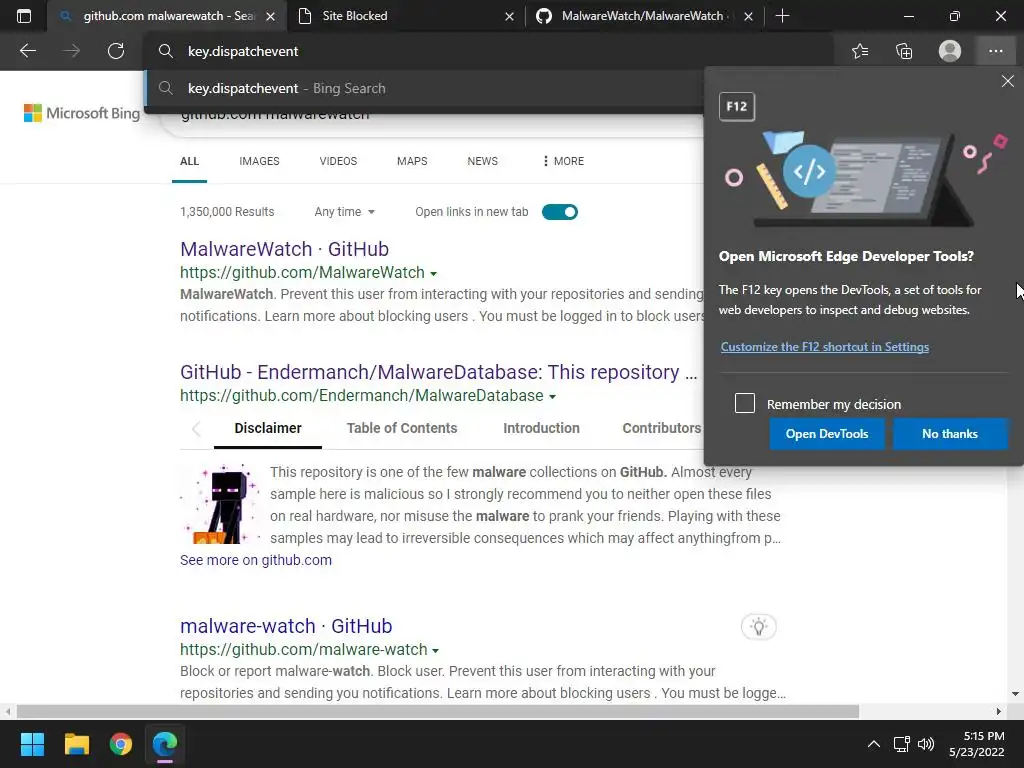Viewport: 1024px width, 768px height.
Task: Open File Explorer from taskbar
Action: pos(76,744)
